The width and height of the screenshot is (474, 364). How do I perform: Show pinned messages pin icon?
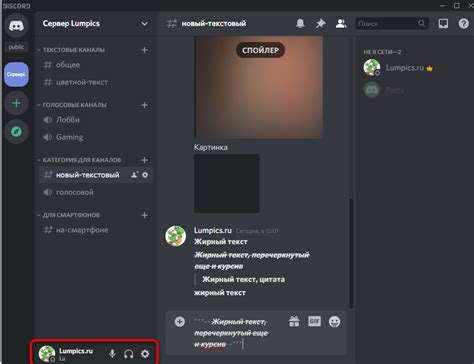(x=321, y=23)
